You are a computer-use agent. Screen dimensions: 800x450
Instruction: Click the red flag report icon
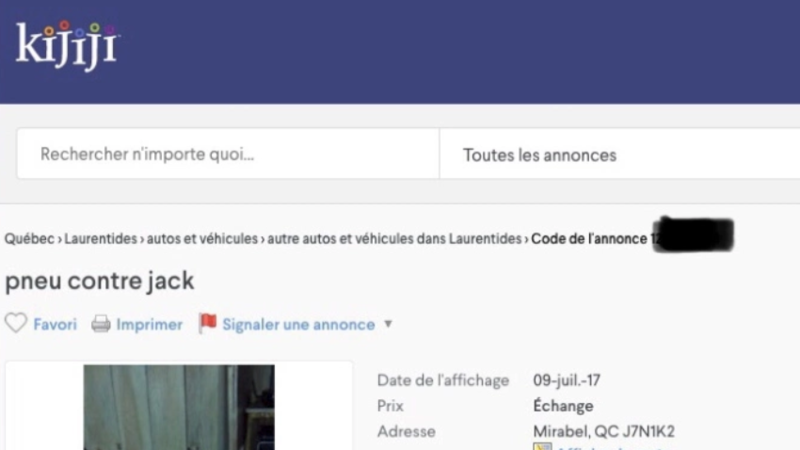[208, 324]
